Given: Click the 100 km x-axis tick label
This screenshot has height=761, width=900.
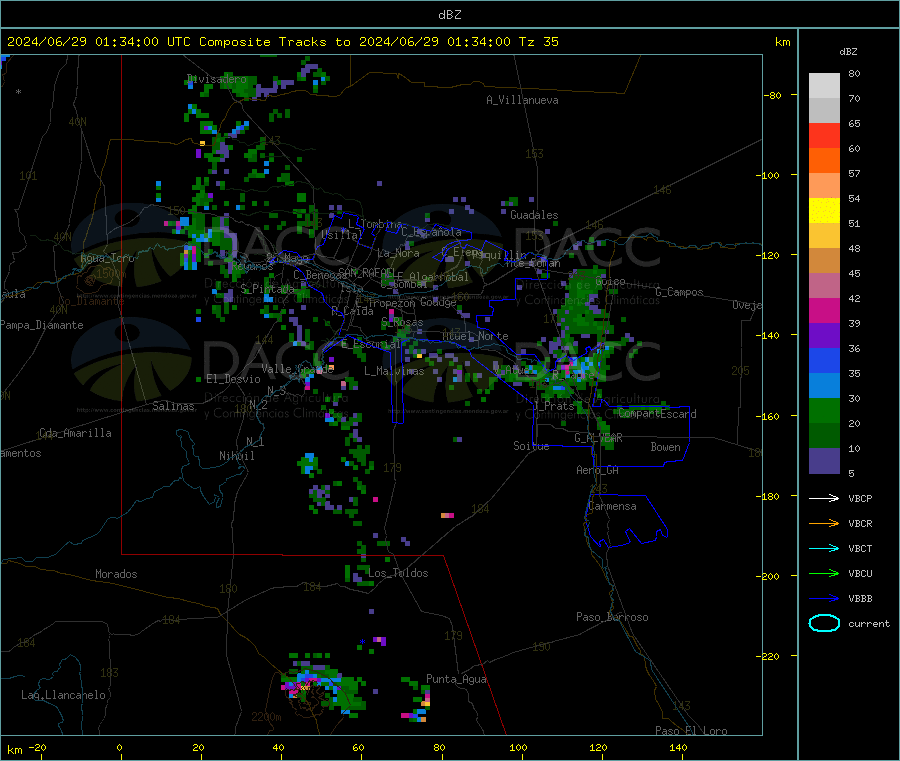Looking at the screenshot, I should pos(518,748).
